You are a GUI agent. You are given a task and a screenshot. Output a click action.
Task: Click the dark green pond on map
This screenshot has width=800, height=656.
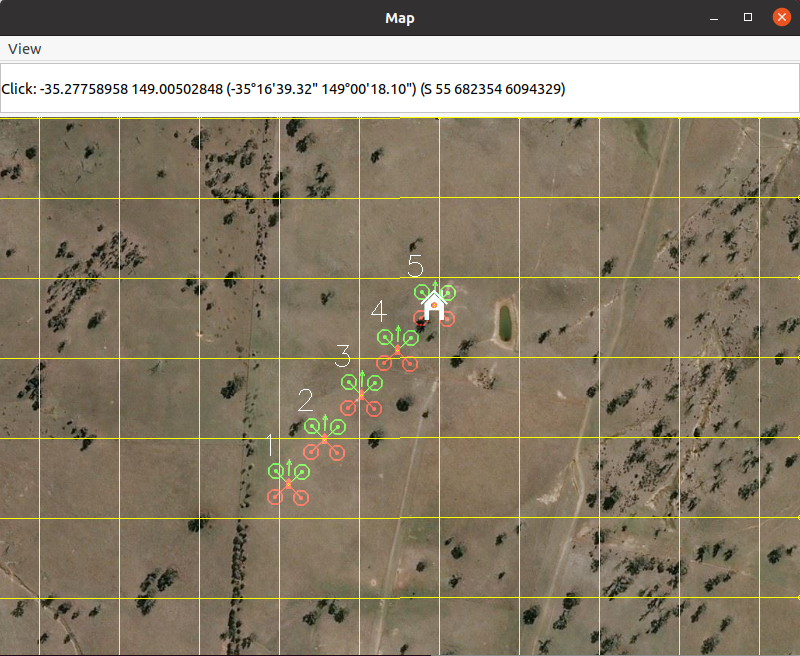(504, 322)
